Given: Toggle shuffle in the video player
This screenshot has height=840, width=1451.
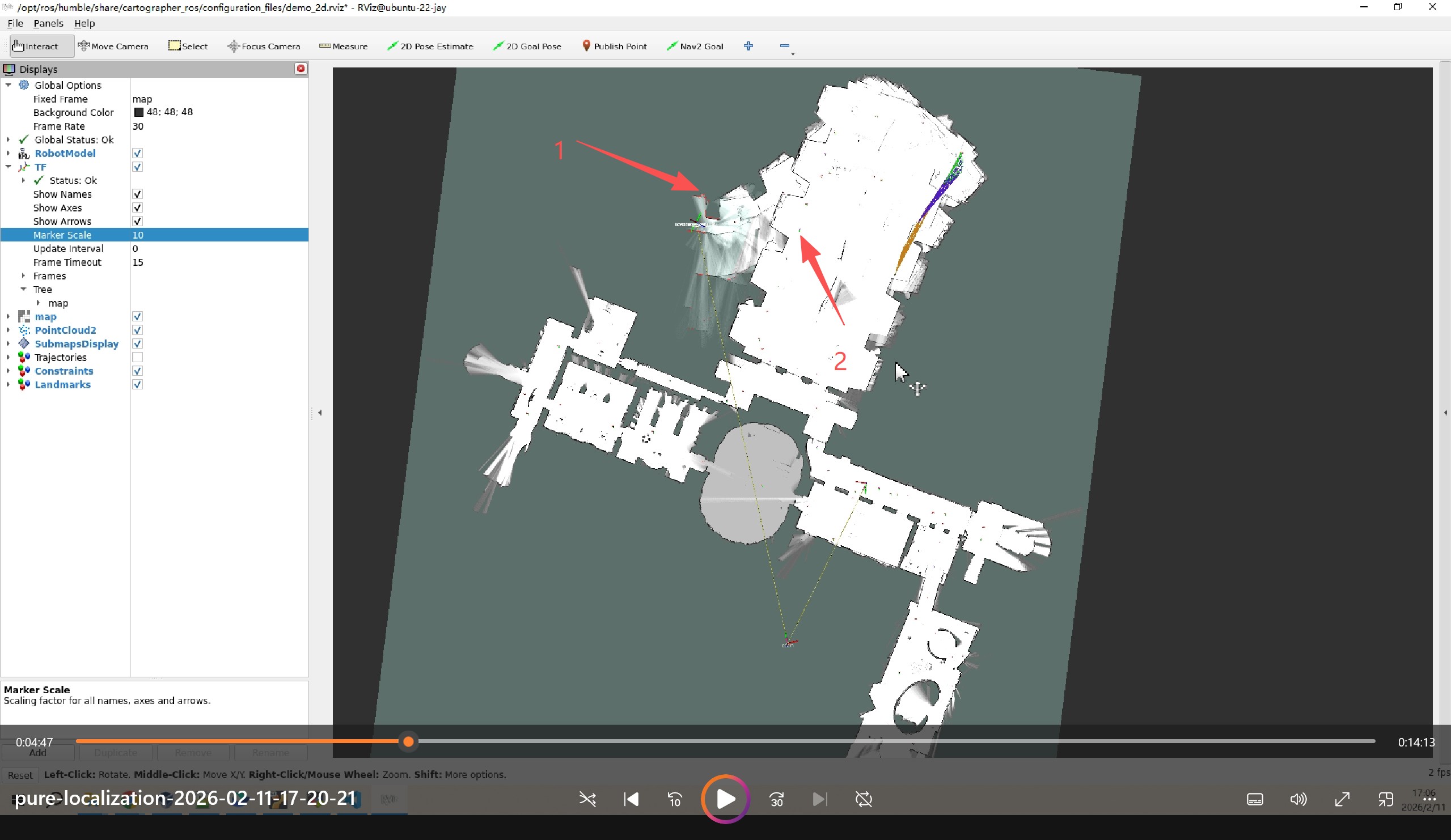Looking at the screenshot, I should tap(587, 799).
